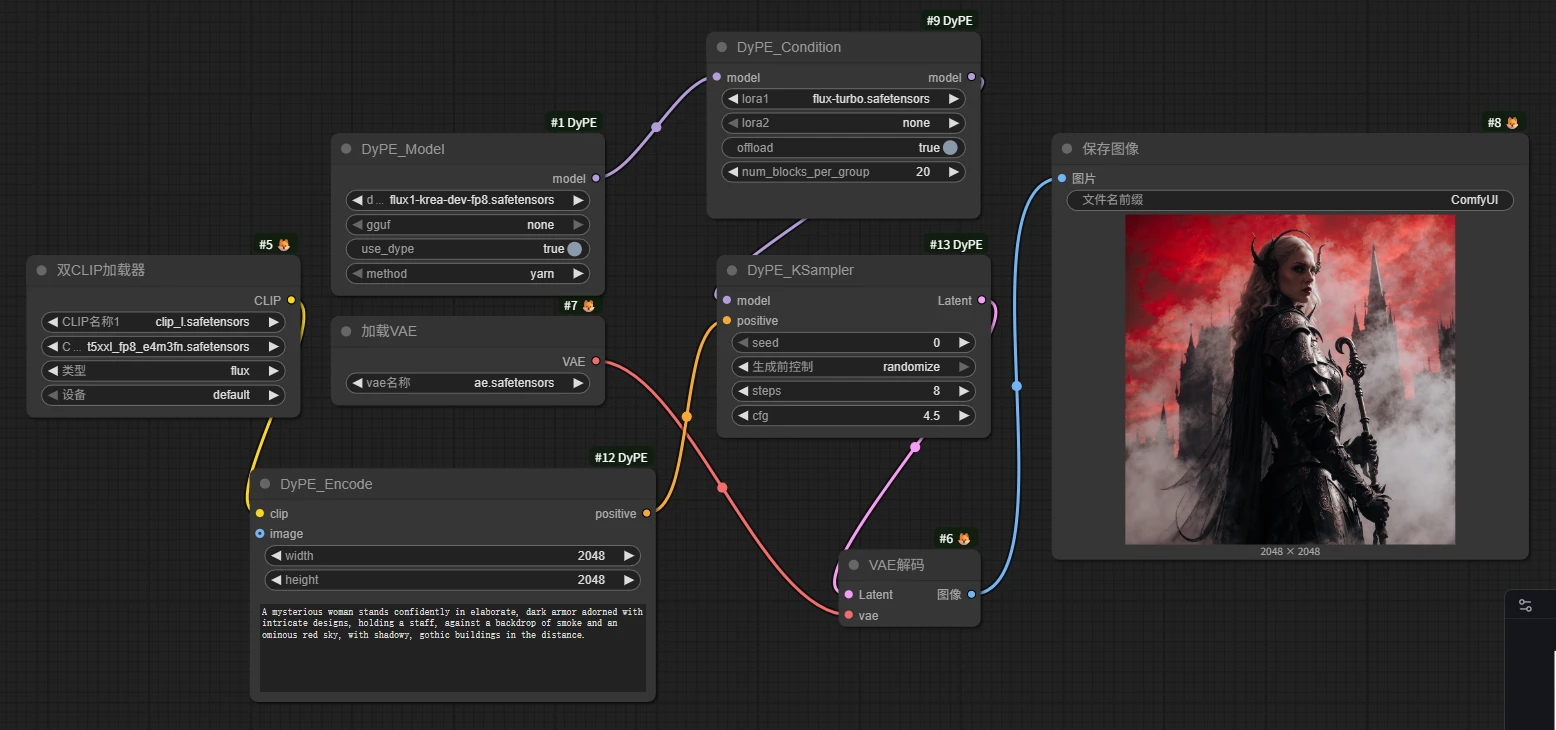Decrease num_blocks_per_group with its left arrow
The width and height of the screenshot is (1556, 730).
(x=733, y=172)
